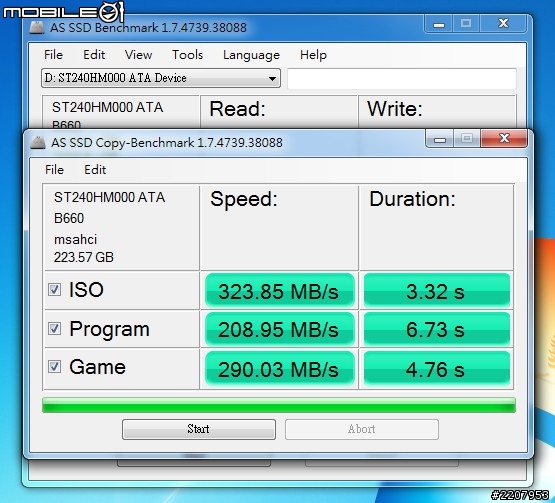555x503 pixels.
Task: Click the B660 firmware text in Copy-Benchmark
Action: tap(69, 218)
